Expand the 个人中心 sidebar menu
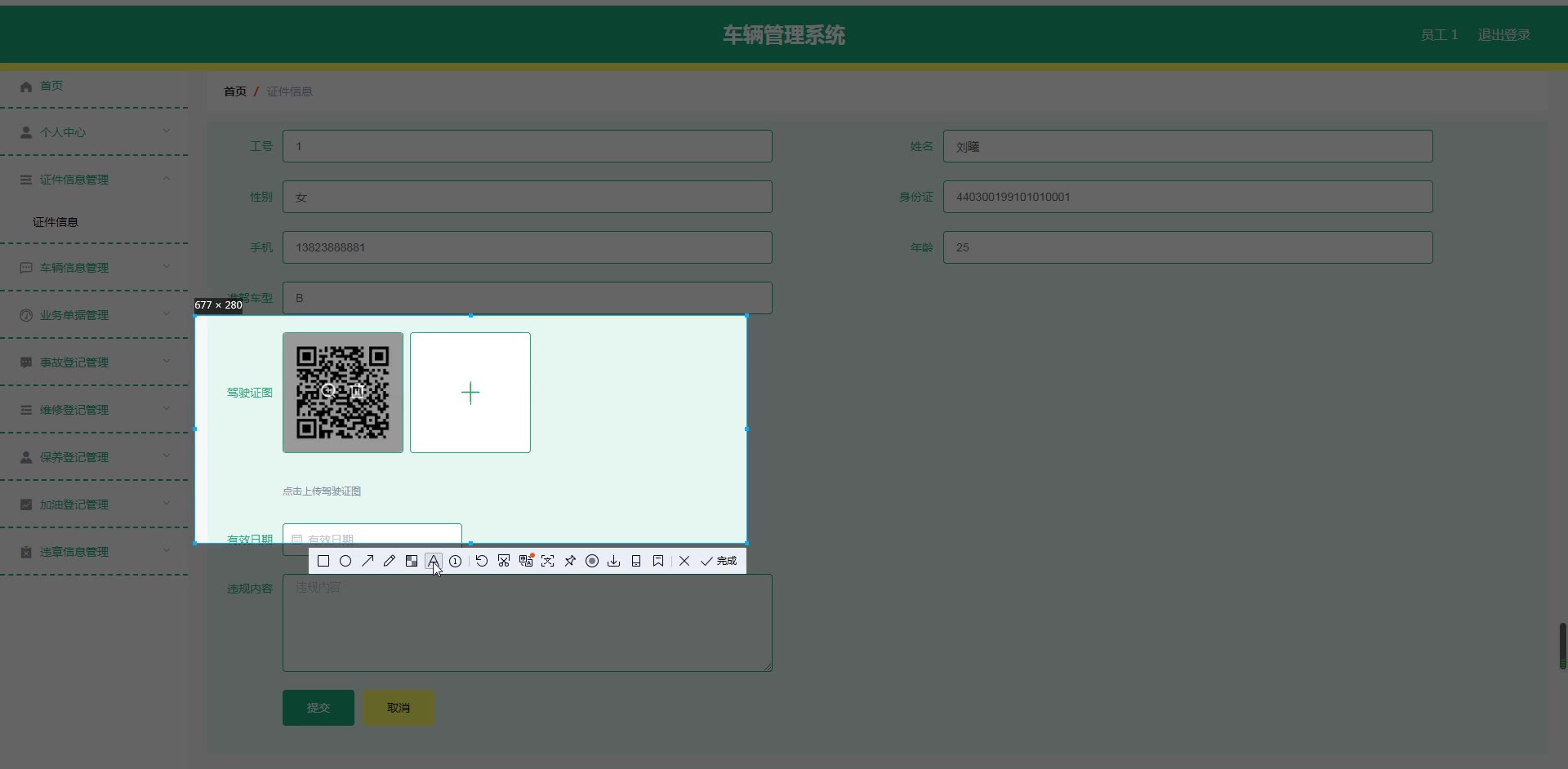1568x769 pixels. [94, 132]
